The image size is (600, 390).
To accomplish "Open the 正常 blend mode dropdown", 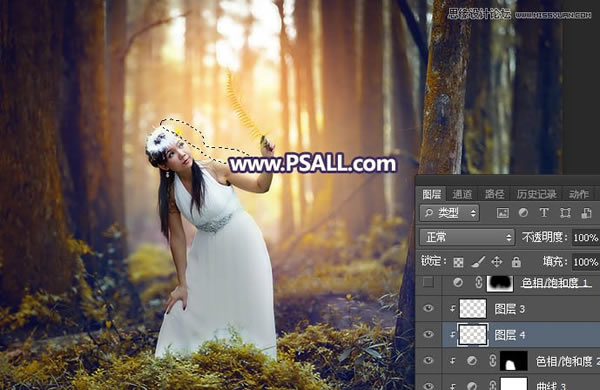I will click(467, 237).
